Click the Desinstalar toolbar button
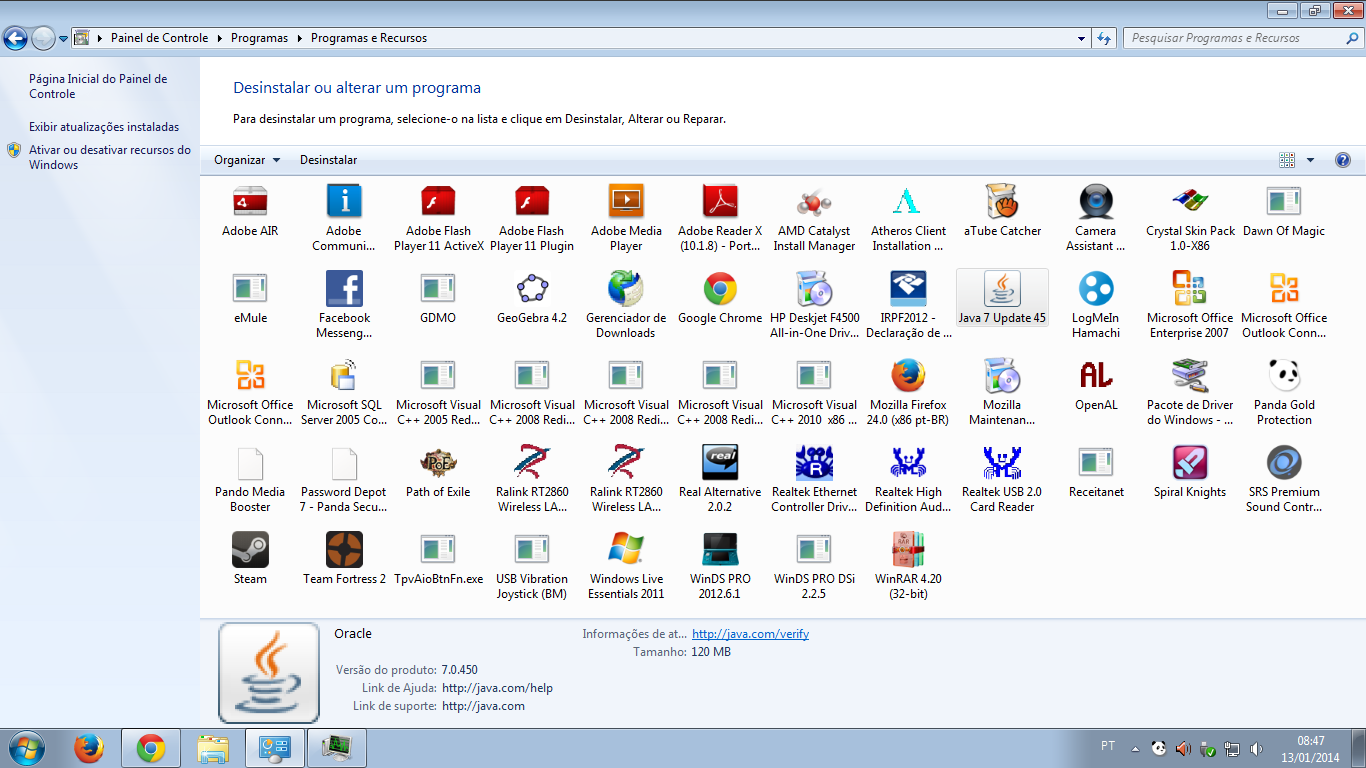1366x768 pixels. click(328, 160)
